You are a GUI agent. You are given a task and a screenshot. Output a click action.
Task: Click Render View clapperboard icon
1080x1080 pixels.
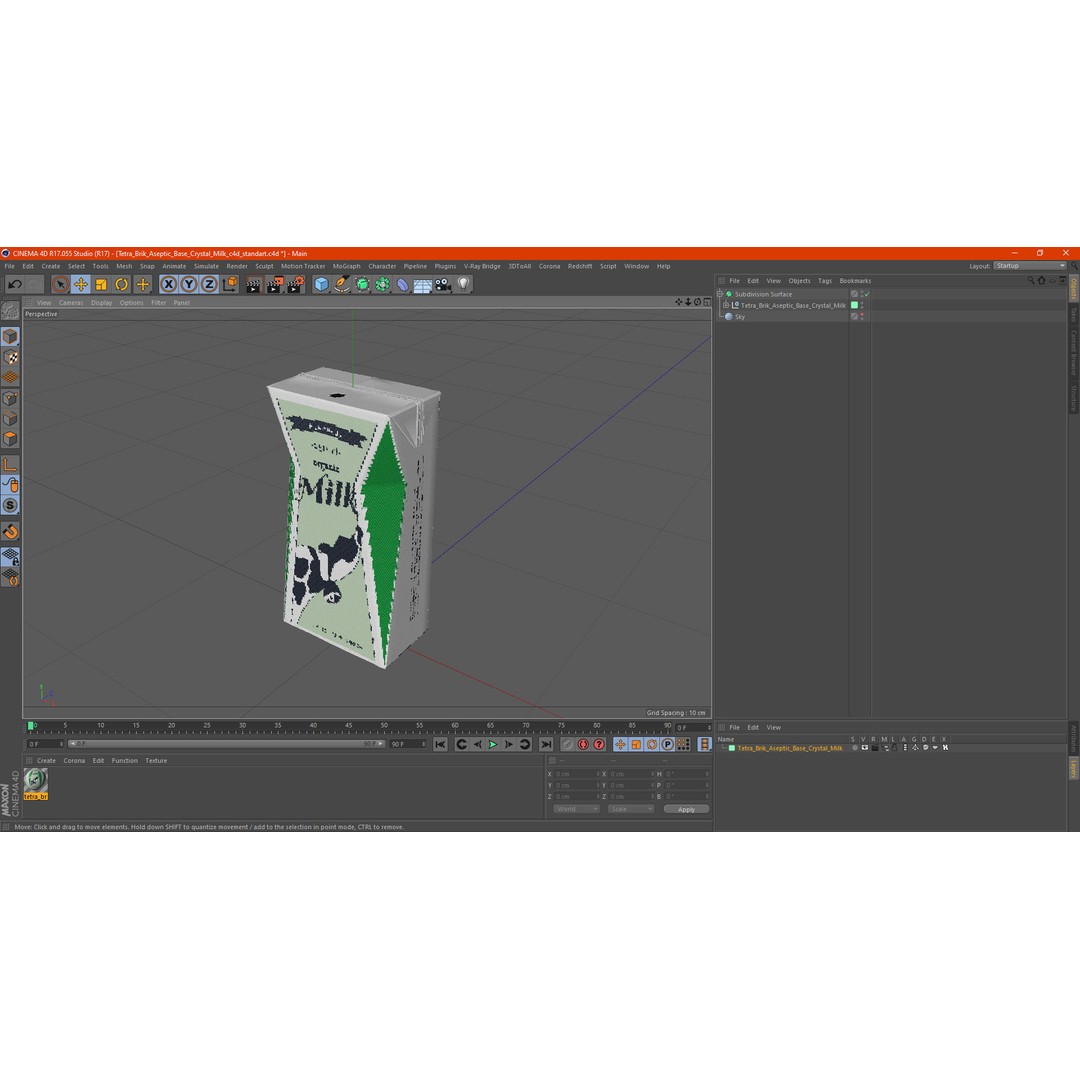(x=254, y=284)
